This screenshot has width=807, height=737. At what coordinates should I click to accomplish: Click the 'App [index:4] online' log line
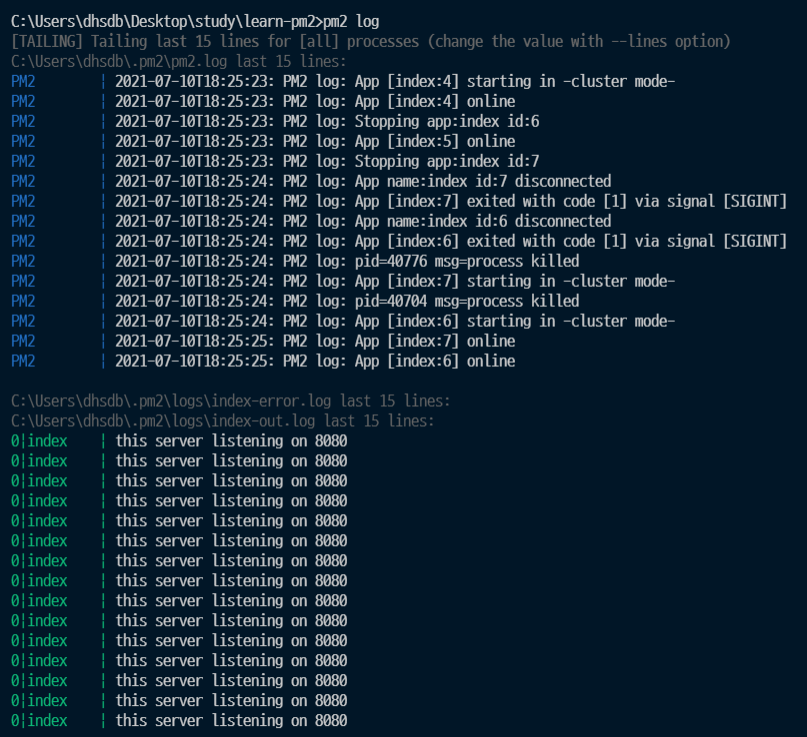coord(263,101)
